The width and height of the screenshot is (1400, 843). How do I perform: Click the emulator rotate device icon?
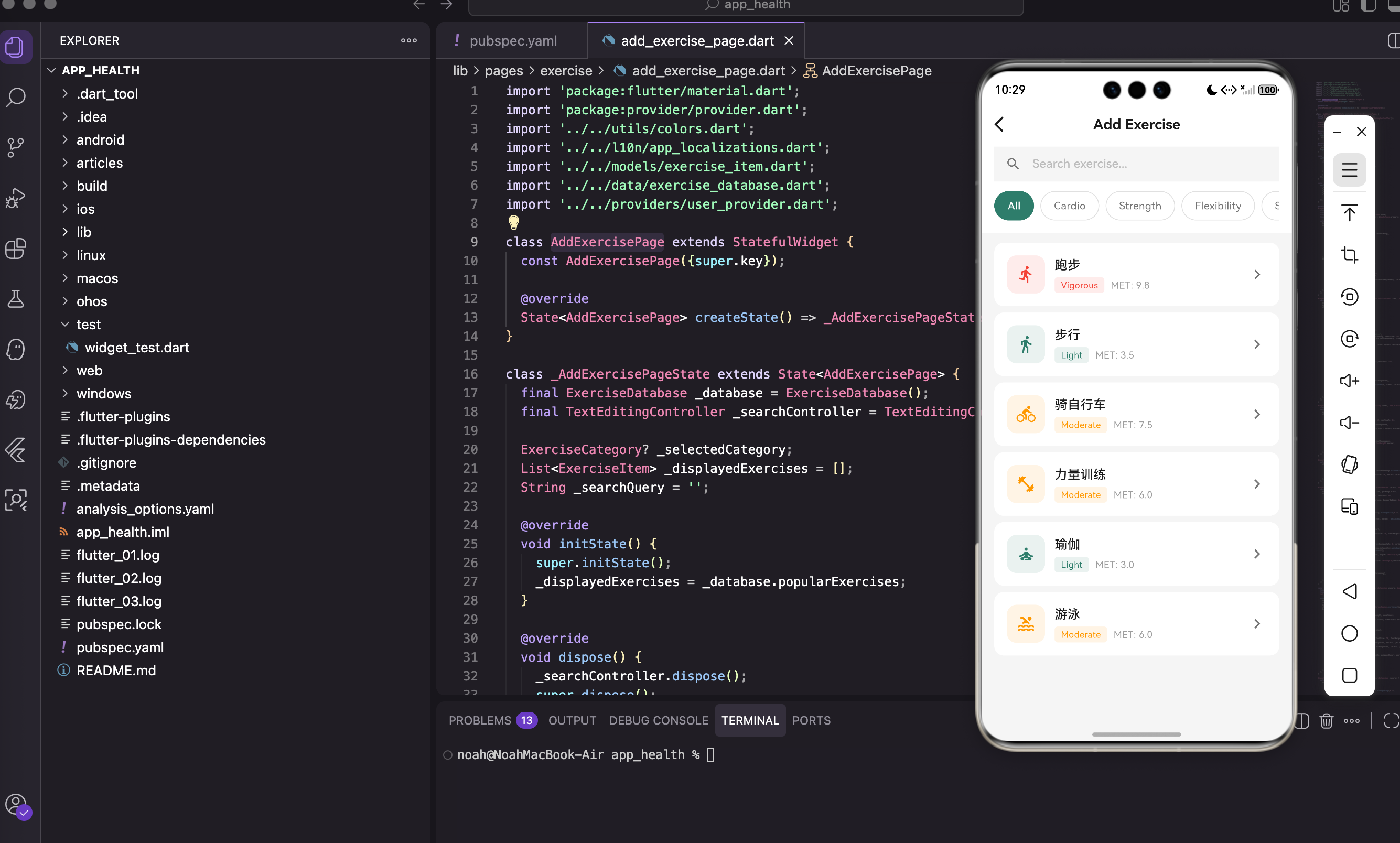(1349, 464)
